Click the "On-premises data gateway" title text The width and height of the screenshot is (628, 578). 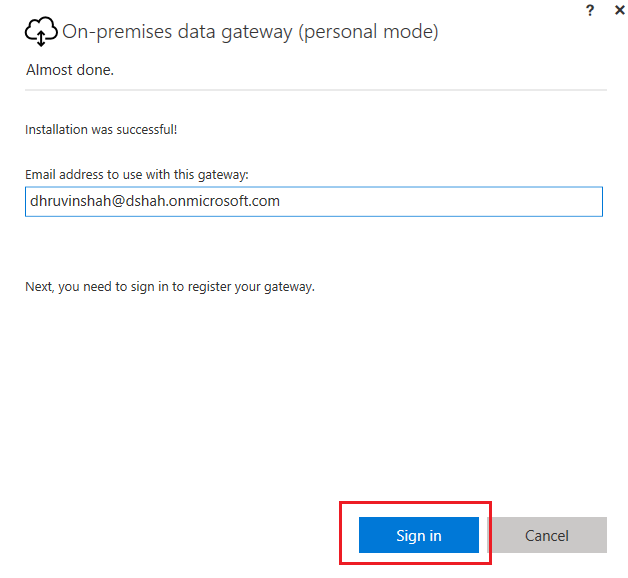pyautogui.click(x=173, y=32)
